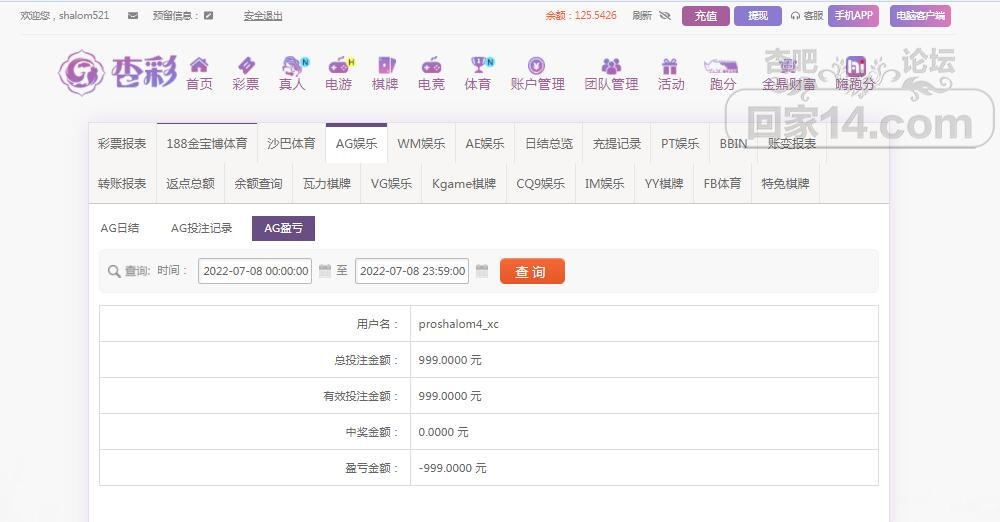Open 账户管理 account management icon
Image resolution: width=1000 pixels, height=522 pixels.
coord(537,66)
